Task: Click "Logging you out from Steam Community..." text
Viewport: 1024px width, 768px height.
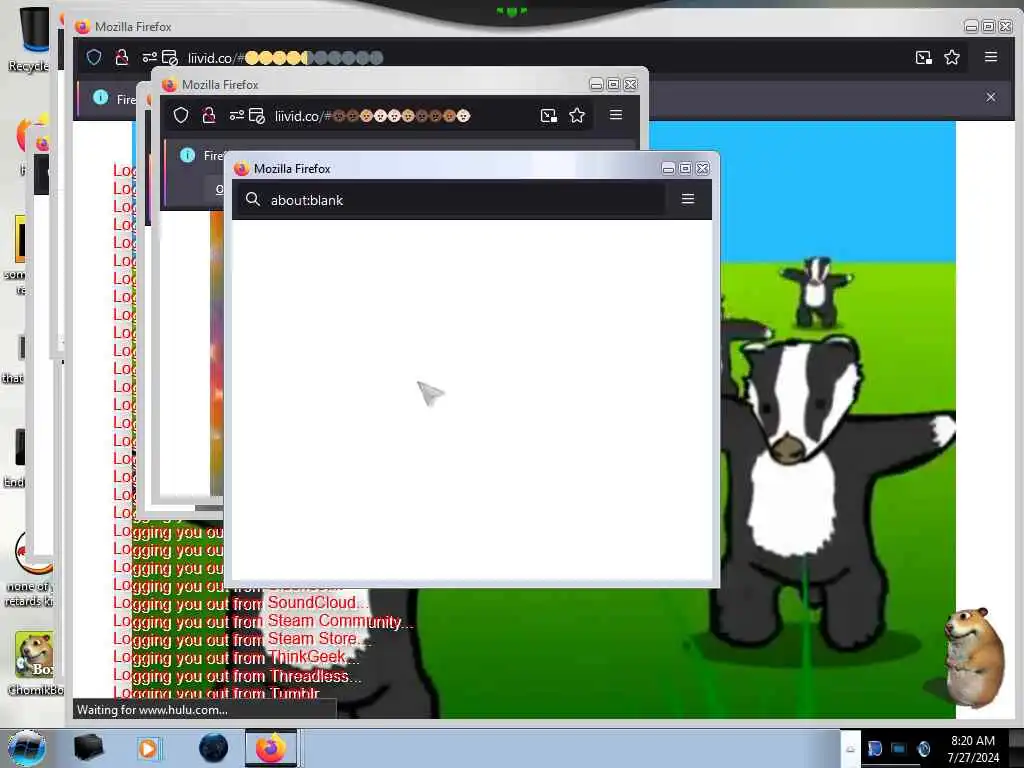Action: point(263,621)
